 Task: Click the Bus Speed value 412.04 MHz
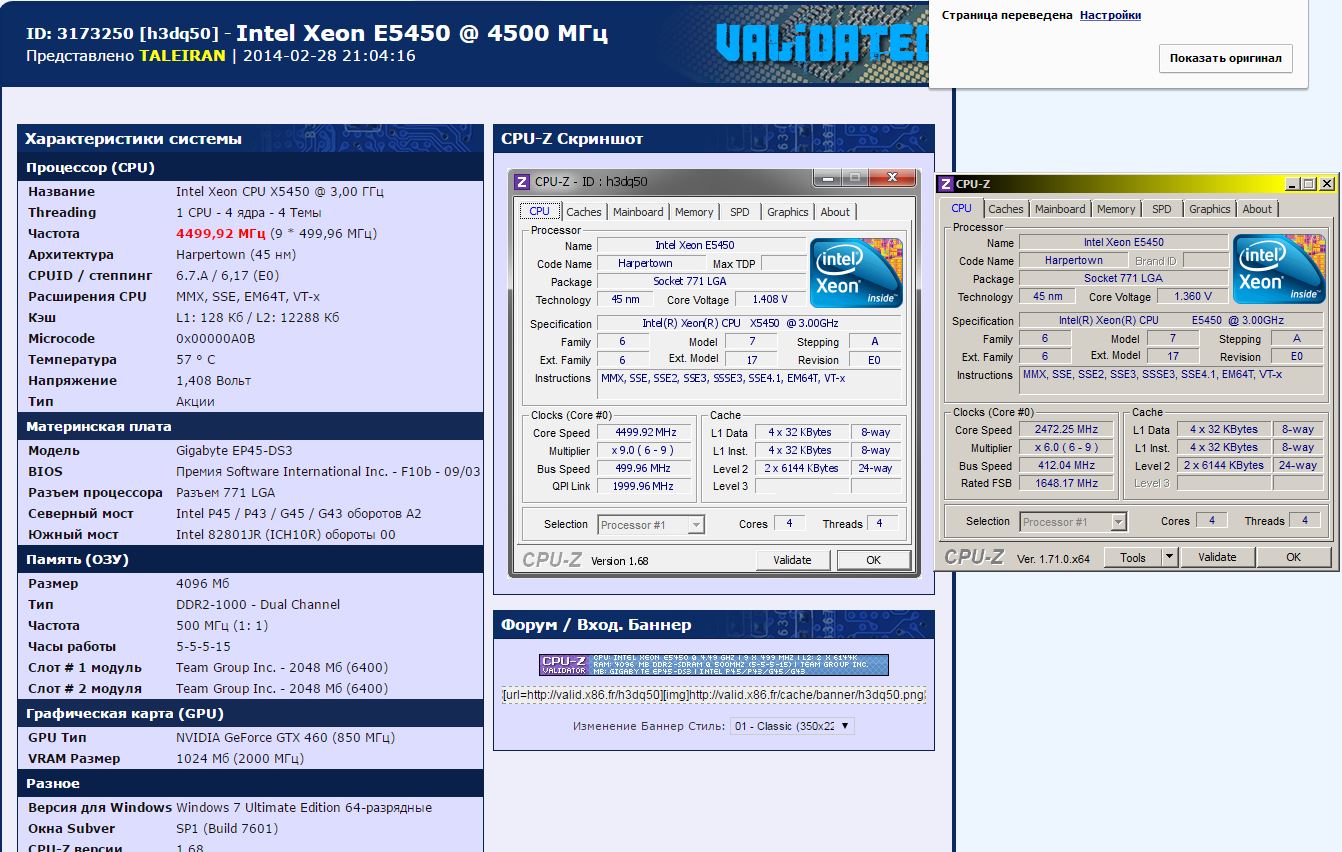click(1066, 465)
